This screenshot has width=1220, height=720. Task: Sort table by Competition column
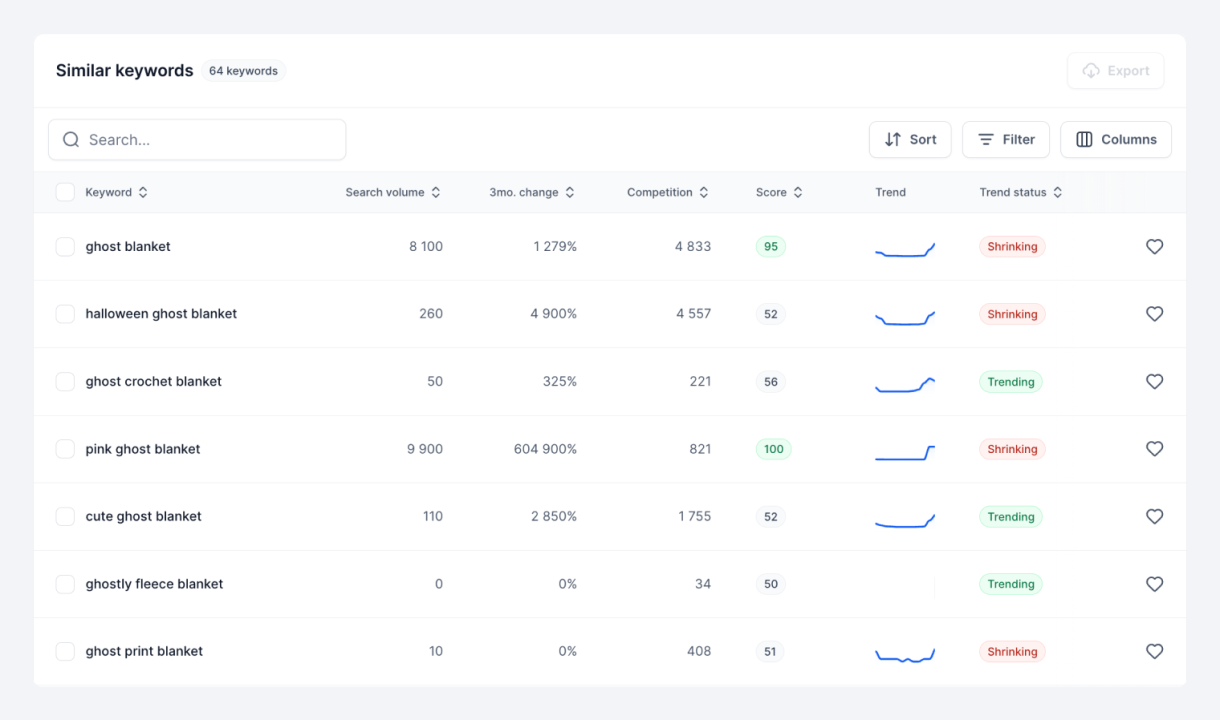click(x=667, y=192)
